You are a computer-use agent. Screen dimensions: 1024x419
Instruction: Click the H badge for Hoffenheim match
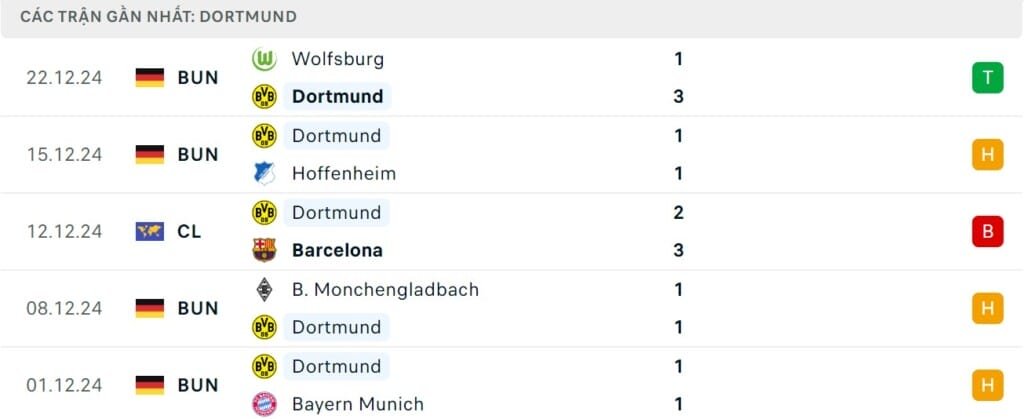[987, 155]
